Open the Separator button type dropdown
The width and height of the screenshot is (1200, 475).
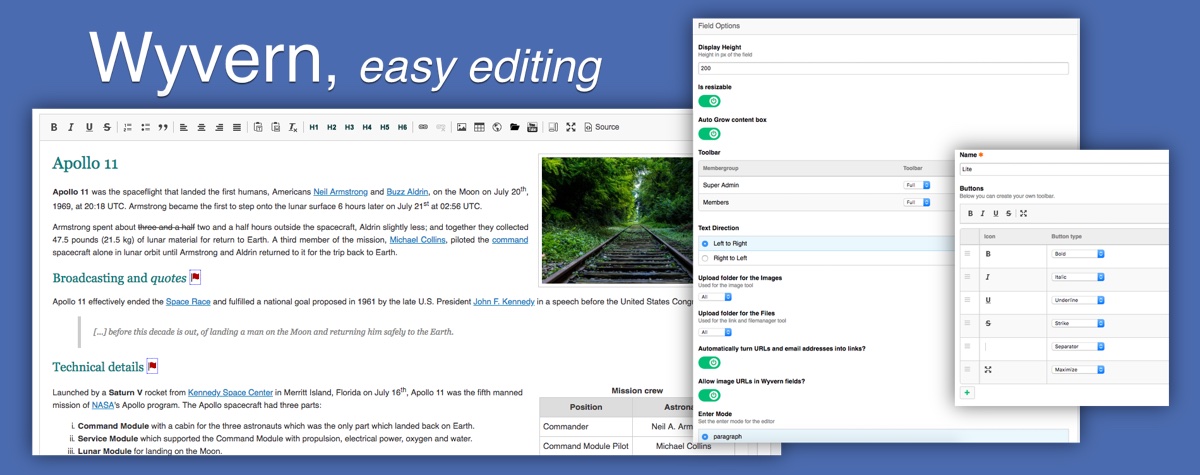coord(1078,346)
